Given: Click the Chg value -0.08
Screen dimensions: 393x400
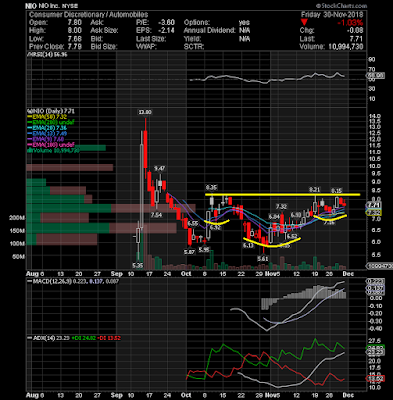Looking at the screenshot, I should (x=354, y=31).
